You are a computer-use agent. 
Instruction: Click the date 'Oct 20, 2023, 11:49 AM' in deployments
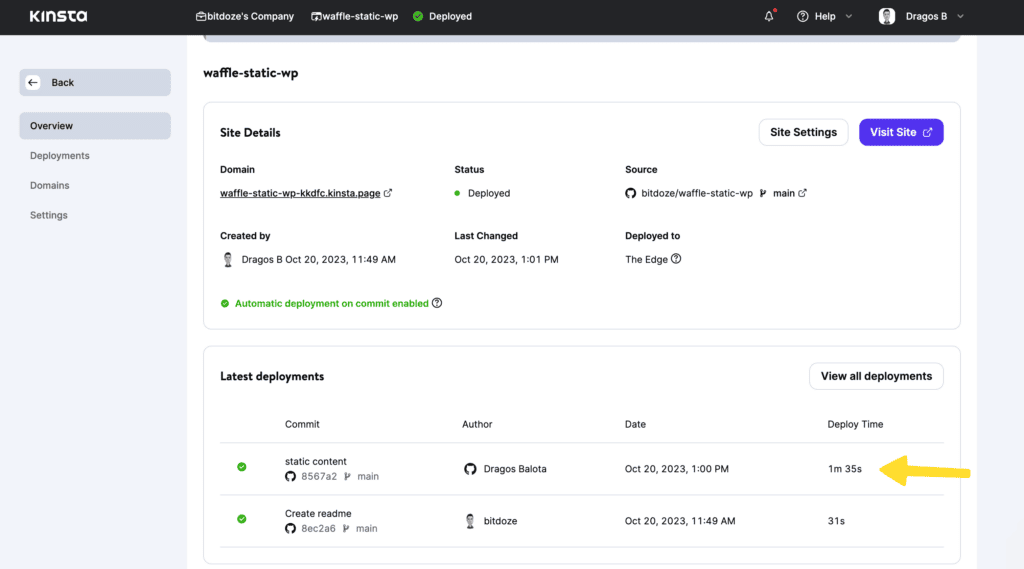click(x=680, y=521)
